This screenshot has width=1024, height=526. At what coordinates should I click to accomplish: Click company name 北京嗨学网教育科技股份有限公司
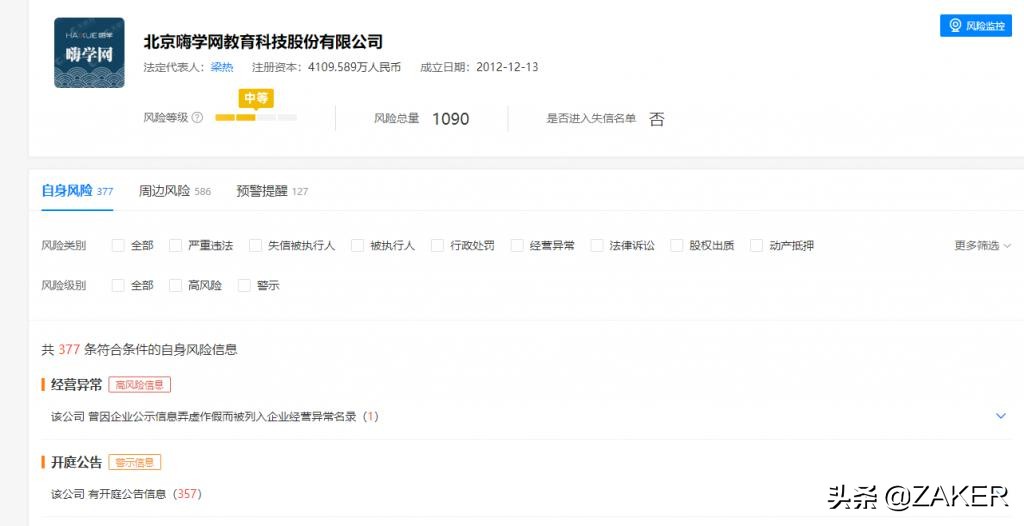(263, 42)
